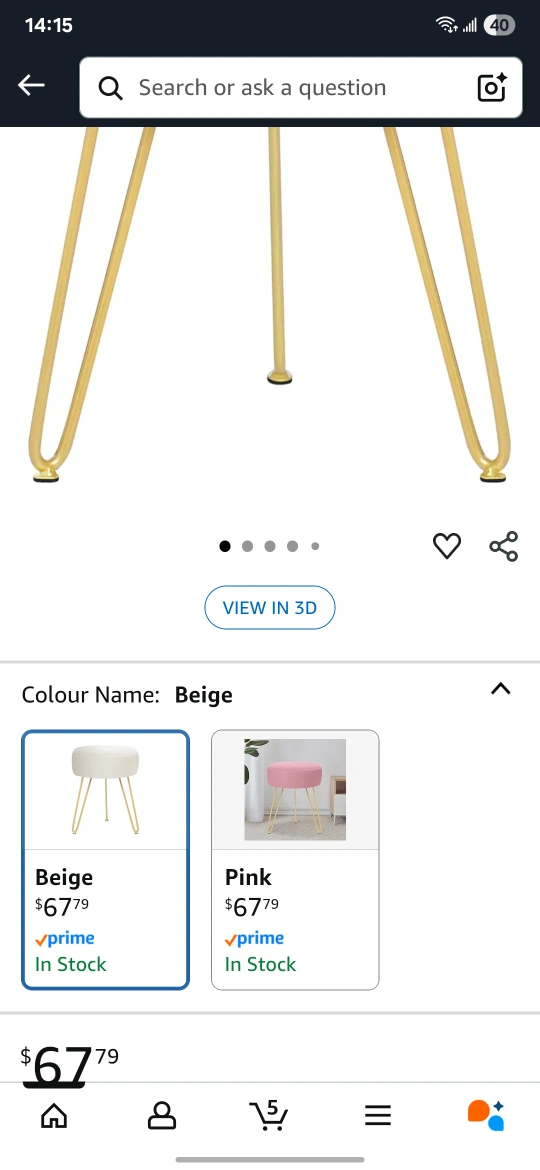Tap the main product image of stool legs
Screen dimensions: 540x1170
pos(270,306)
